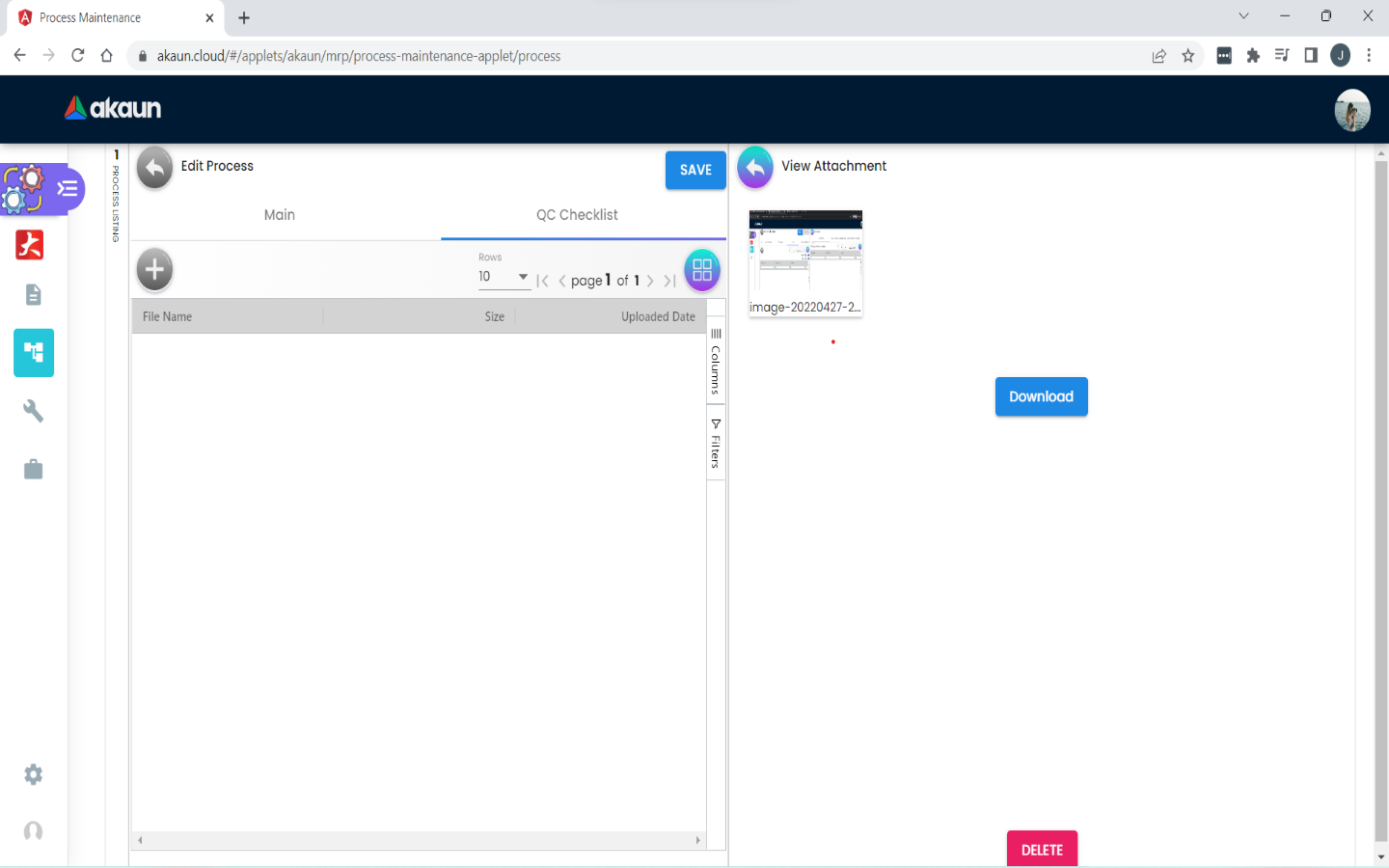Click the page vertical scrollbar
Image resolution: width=1389 pixels, height=868 pixels.
[1381, 502]
